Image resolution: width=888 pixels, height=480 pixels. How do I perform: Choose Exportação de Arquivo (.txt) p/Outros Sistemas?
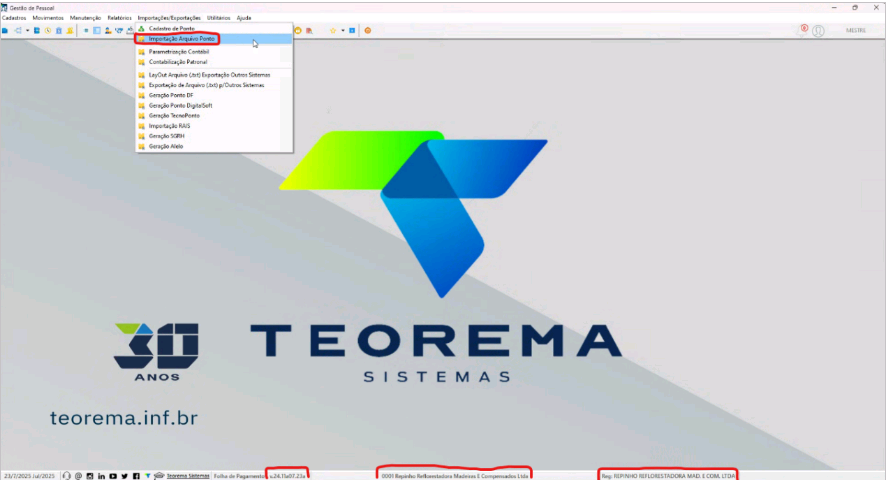coord(214,85)
